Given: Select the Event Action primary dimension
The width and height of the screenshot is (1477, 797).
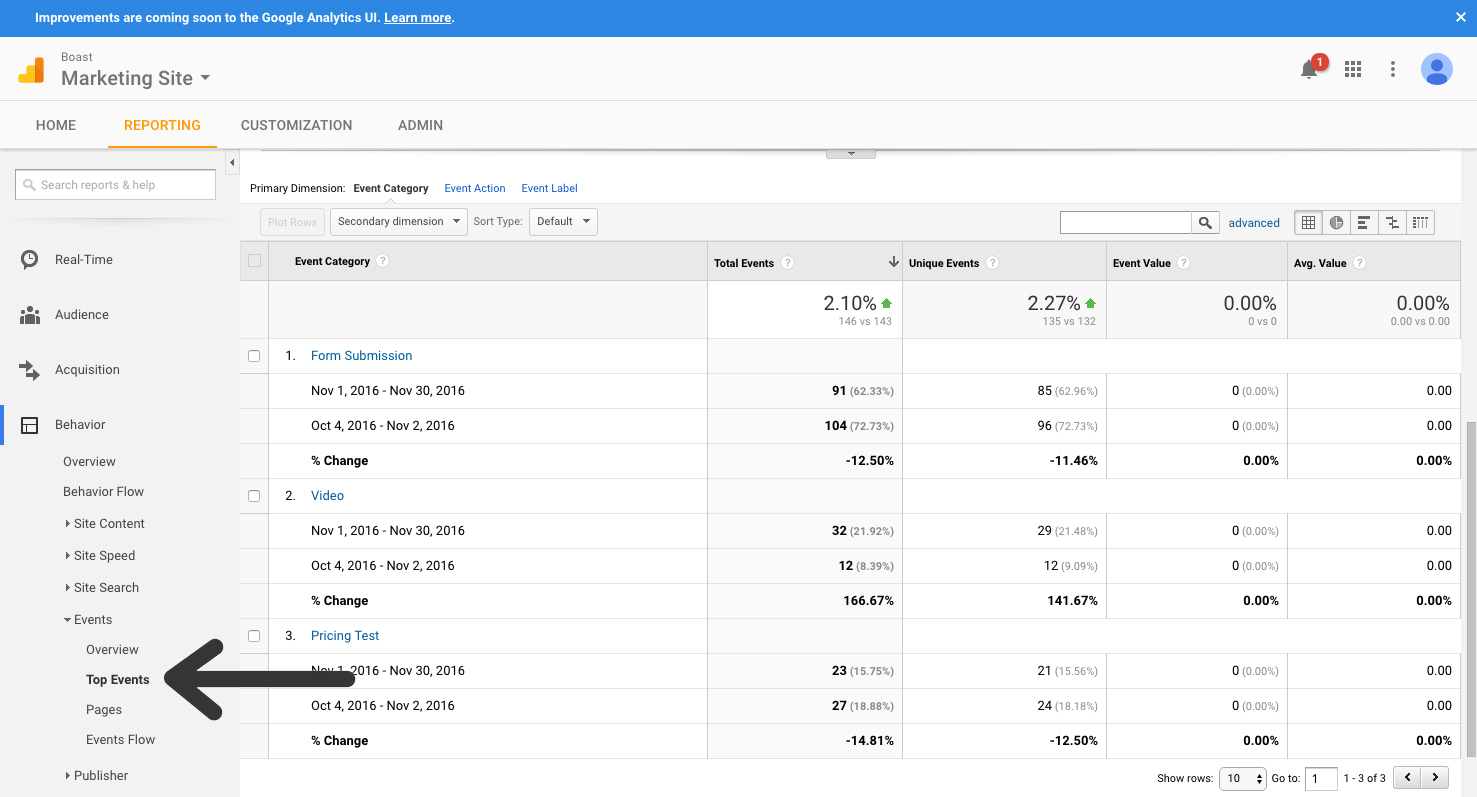Looking at the screenshot, I should pyautogui.click(x=474, y=188).
